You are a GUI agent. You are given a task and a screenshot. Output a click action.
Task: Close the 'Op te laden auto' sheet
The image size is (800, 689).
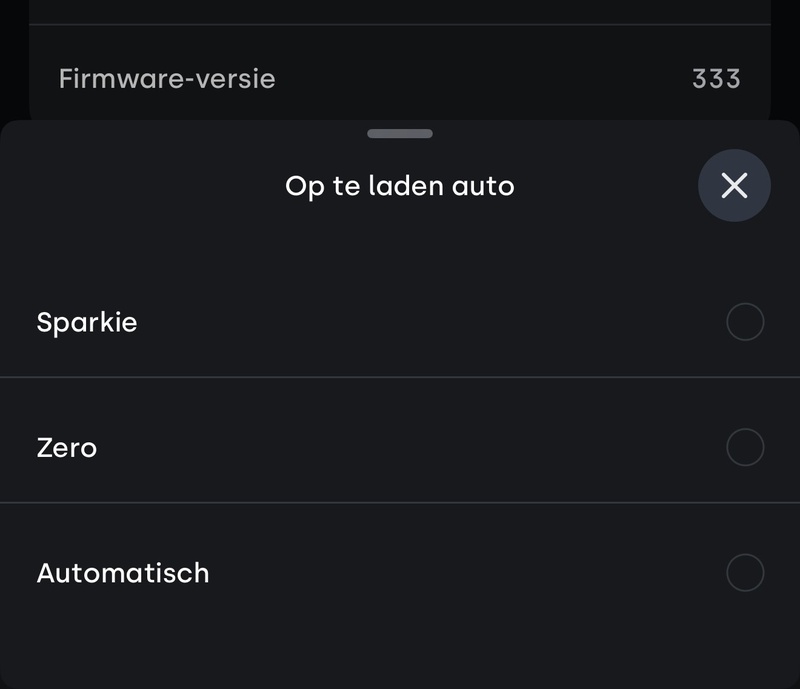tap(734, 185)
